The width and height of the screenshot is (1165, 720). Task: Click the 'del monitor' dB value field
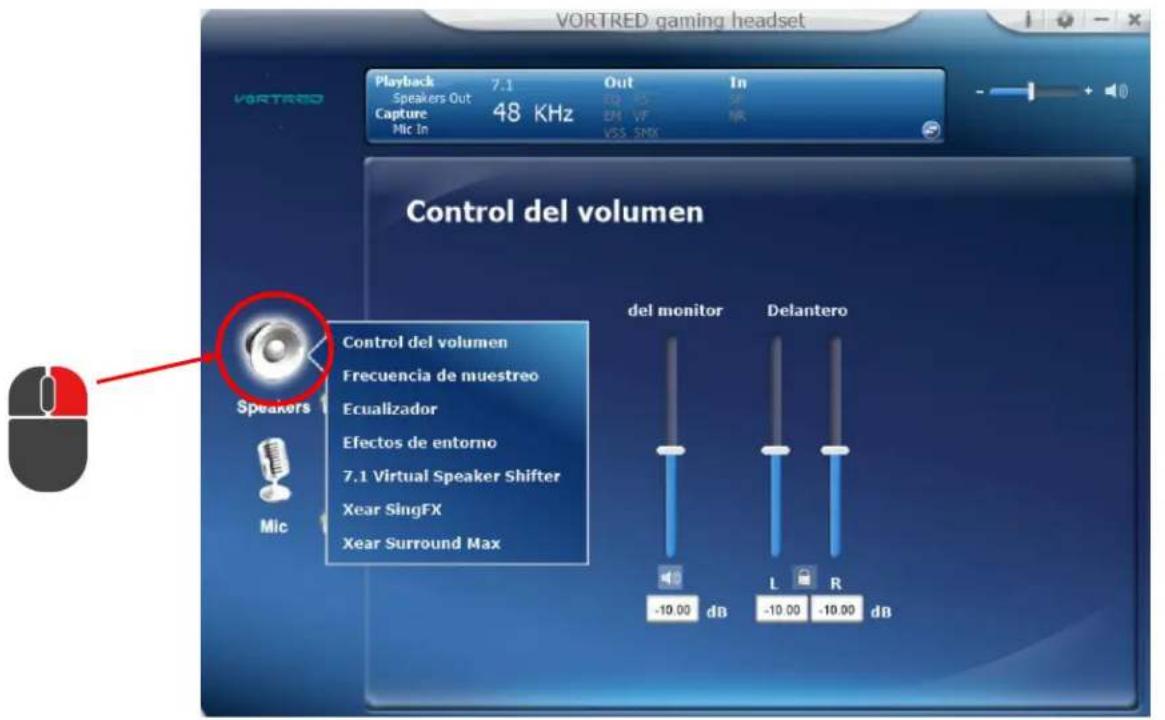(672, 610)
